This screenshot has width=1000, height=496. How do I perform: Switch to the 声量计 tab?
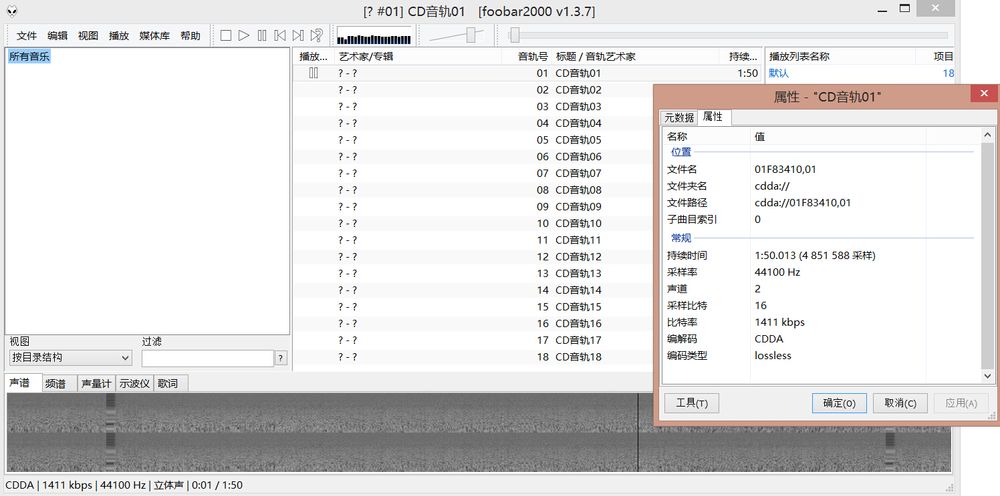point(96,384)
